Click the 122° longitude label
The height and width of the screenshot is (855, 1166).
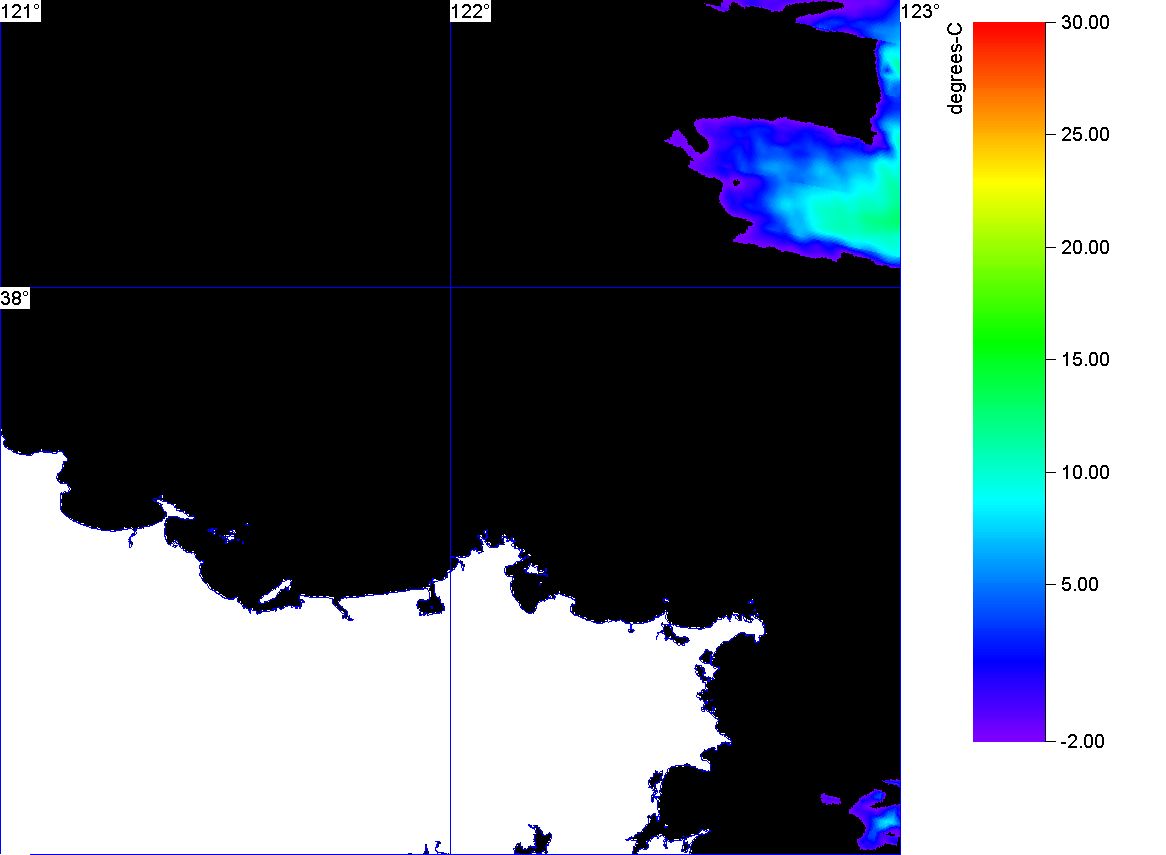pyautogui.click(x=471, y=11)
